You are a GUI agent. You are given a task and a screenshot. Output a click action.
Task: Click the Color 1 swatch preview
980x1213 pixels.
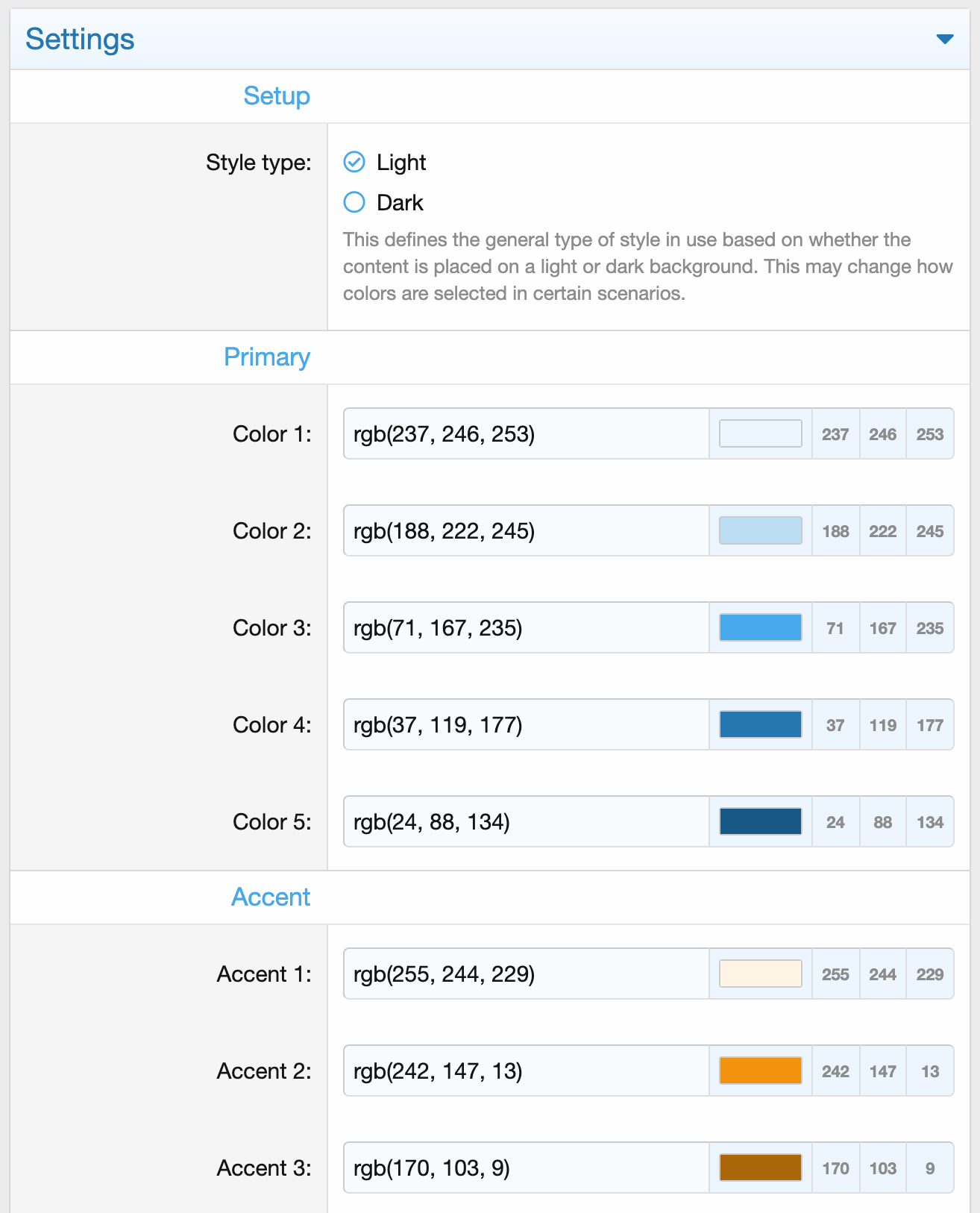click(x=760, y=434)
